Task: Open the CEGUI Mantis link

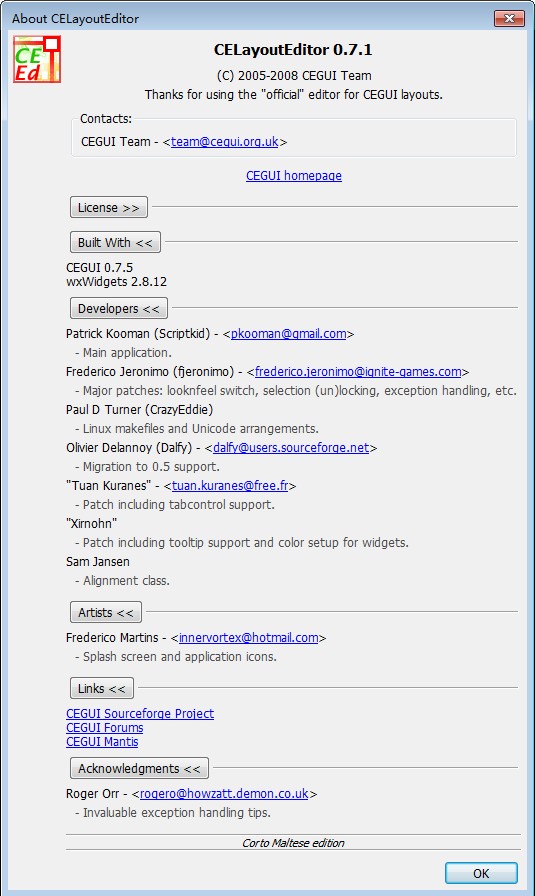Action: pyautogui.click(x=102, y=742)
